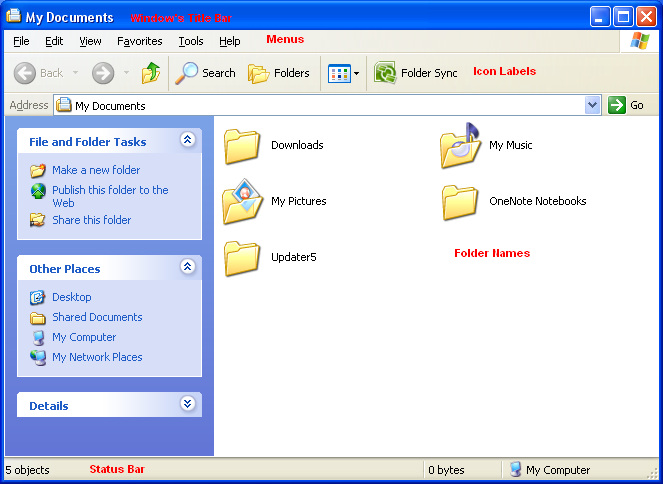Go up one folder level icon

[x=151, y=73]
